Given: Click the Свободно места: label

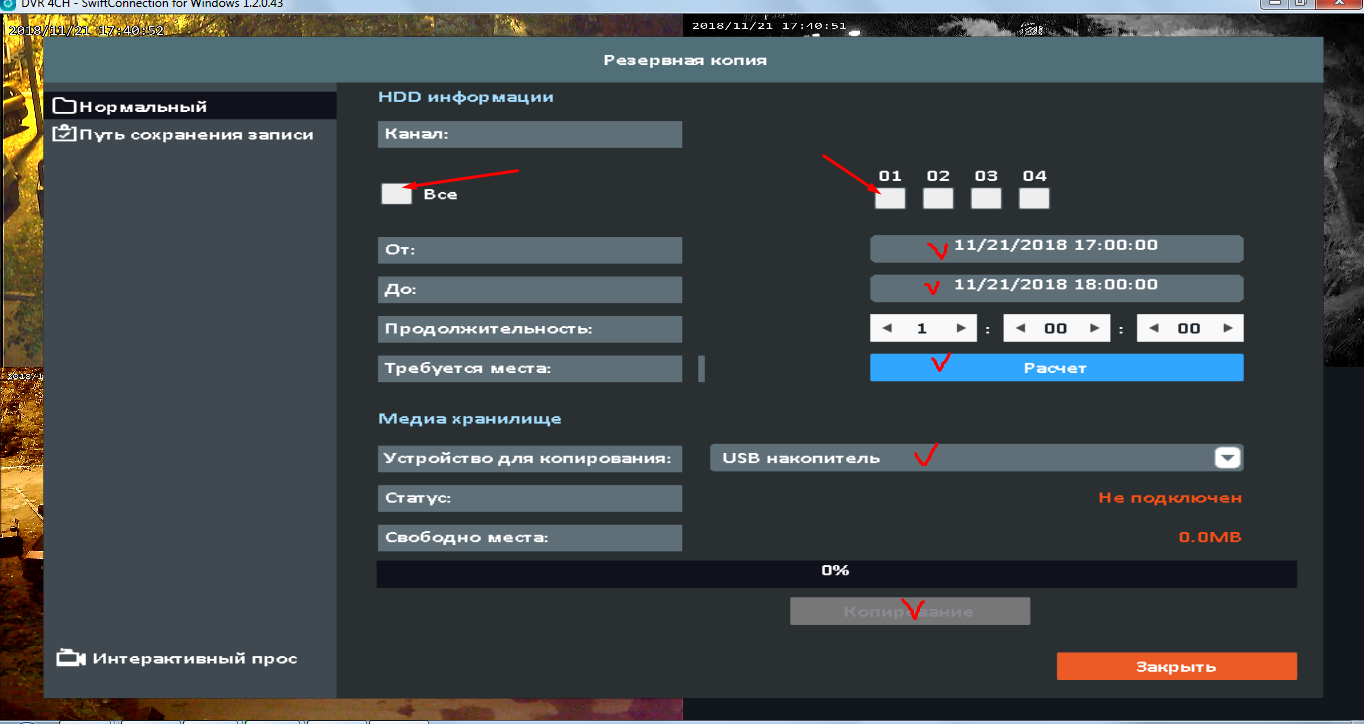Looking at the screenshot, I should pyautogui.click(x=530, y=538).
